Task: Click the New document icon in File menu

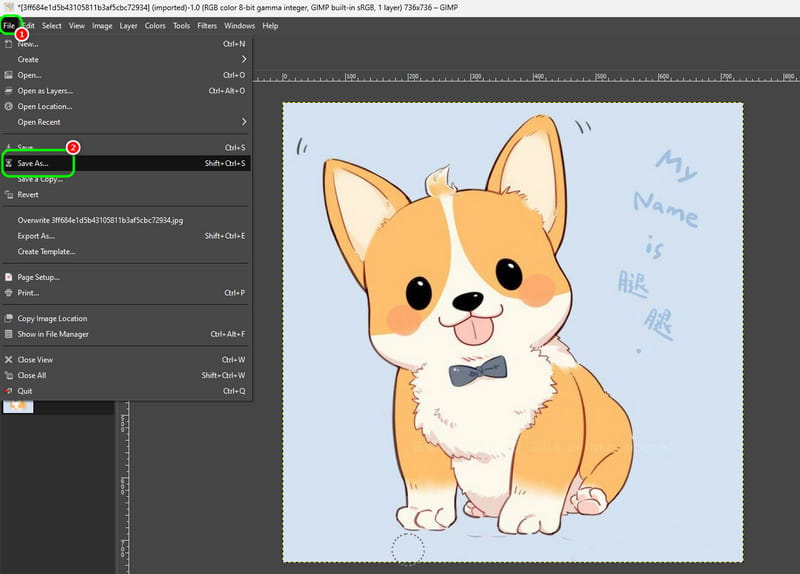Action: point(9,44)
